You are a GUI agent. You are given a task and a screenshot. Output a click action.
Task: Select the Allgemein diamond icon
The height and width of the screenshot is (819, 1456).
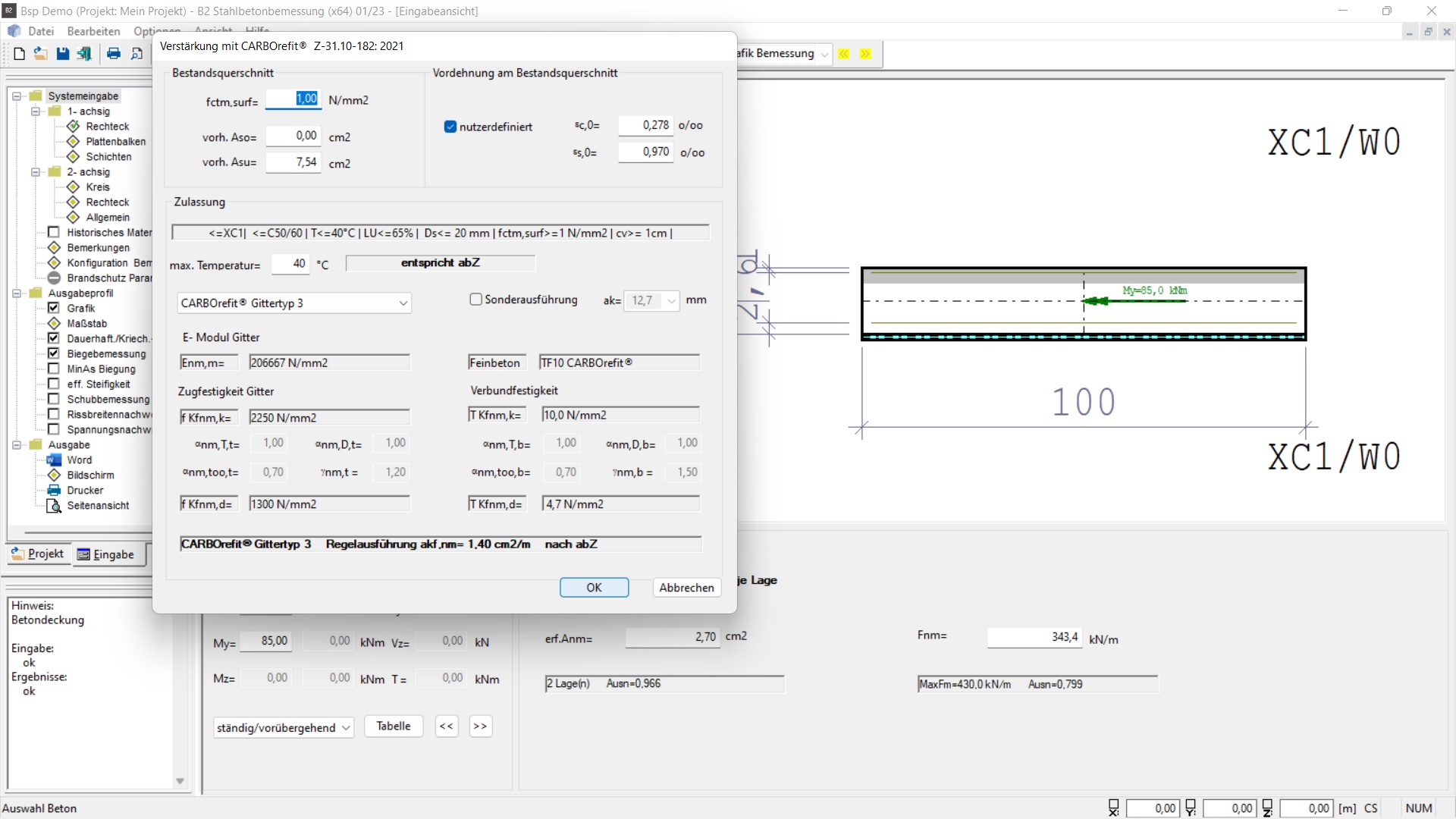(74, 217)
